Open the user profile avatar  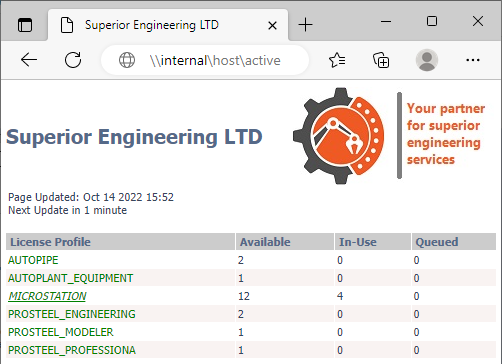427,60
